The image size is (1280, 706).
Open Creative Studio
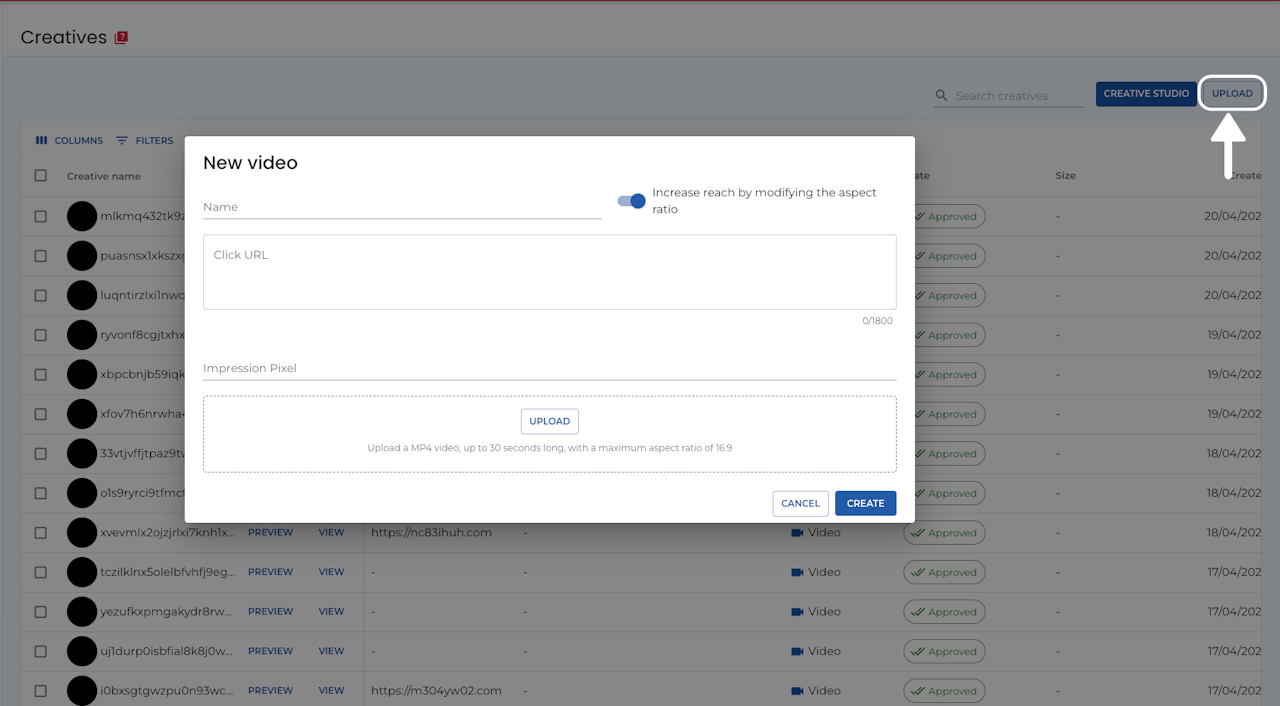[1146, 94]
